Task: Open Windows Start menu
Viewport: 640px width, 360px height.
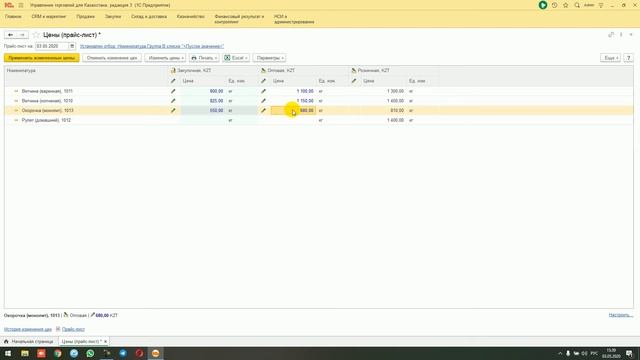Action: (x=8, y=353)
